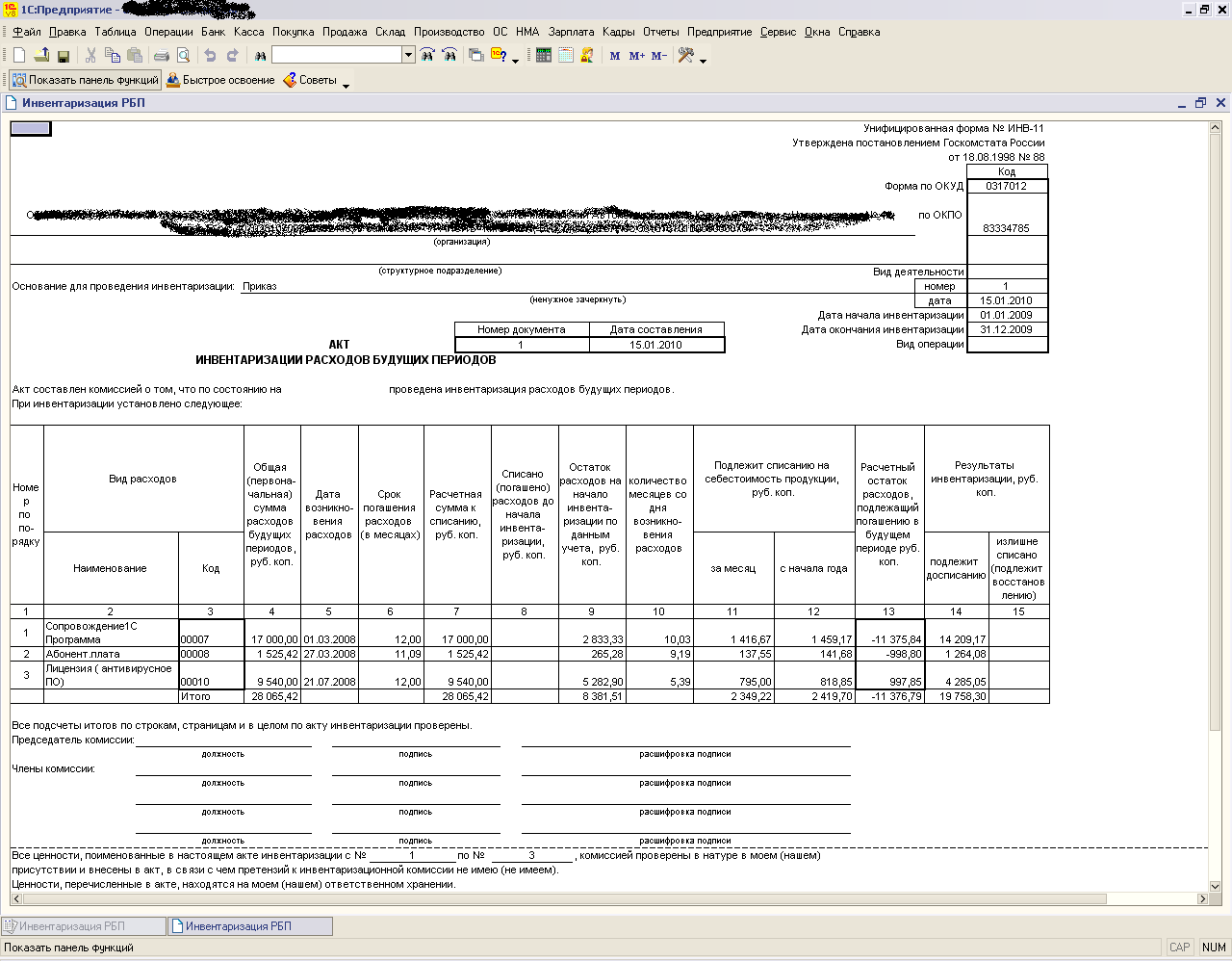Switch to first Инвентаризация РБП window tab
Viewport: 1232px width, 961px height.
point(84,926)
